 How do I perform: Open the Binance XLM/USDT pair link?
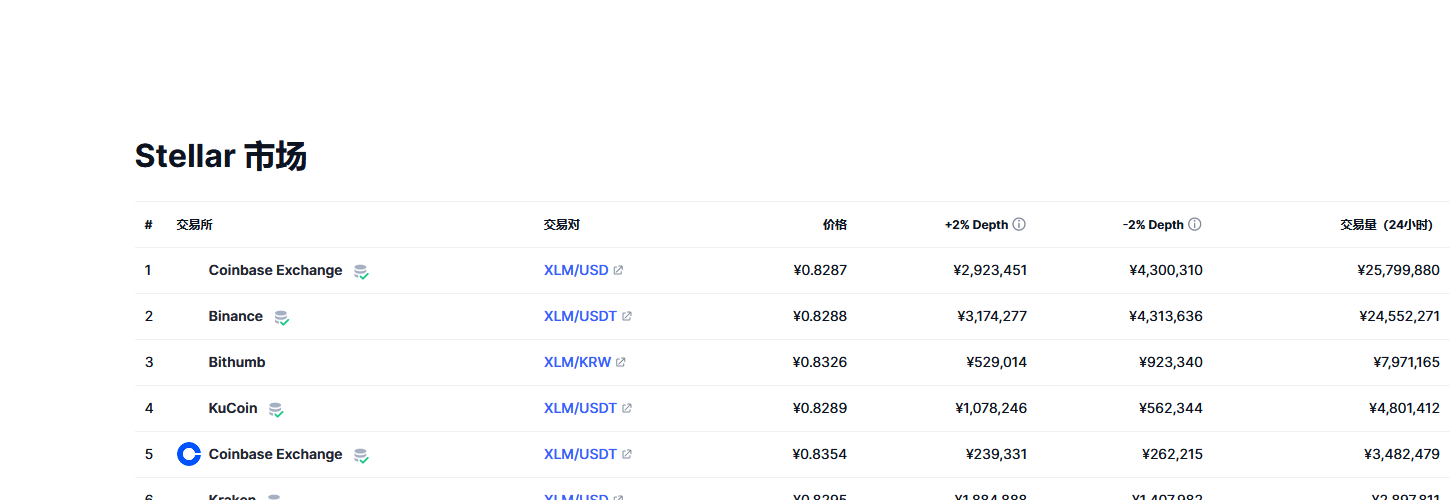(x=580, y=317)
